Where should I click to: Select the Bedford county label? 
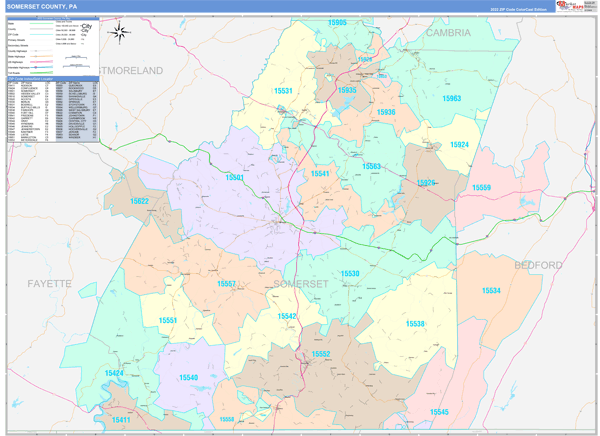point(539,265)
